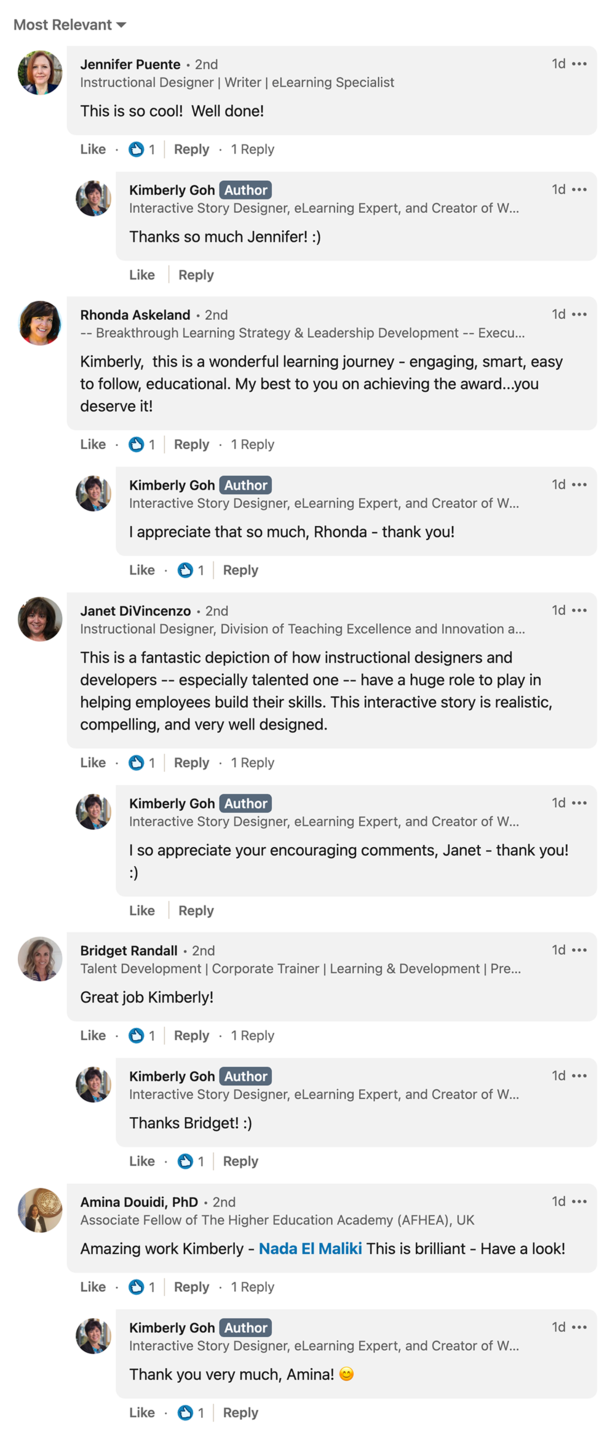Viewport: 615px width, 1440px height.
Task: Open three-dot menu on Amina Douidi's comment
Action: (x=579, y=1201)
